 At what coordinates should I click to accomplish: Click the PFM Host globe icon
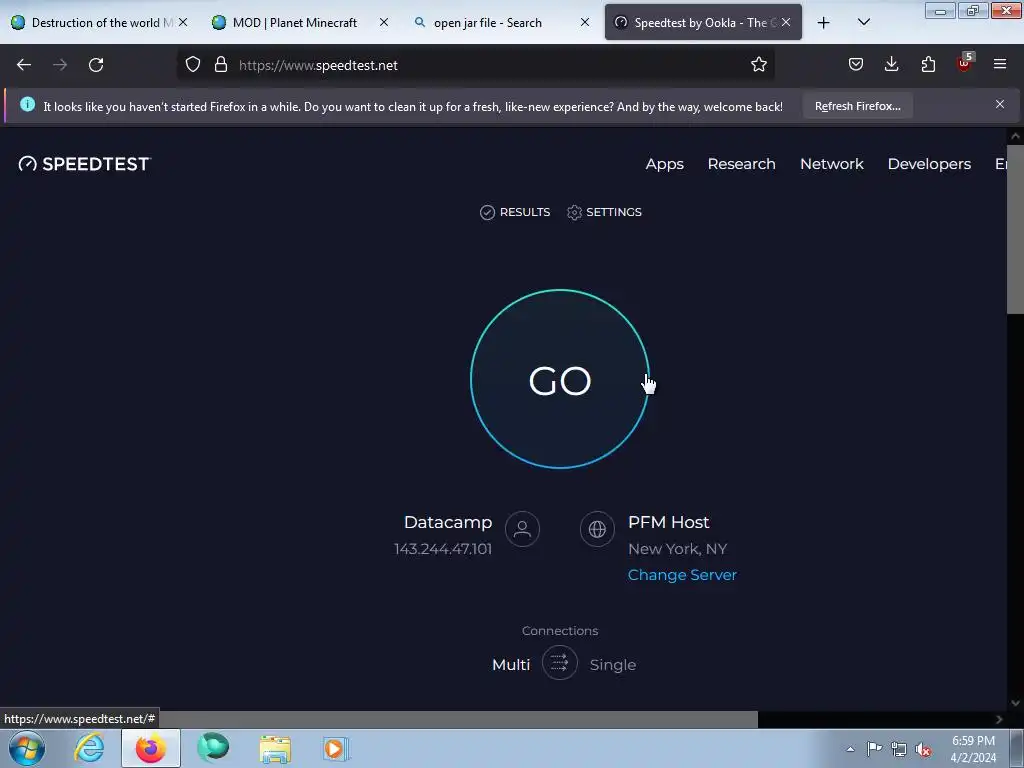[x=597, y=529]
